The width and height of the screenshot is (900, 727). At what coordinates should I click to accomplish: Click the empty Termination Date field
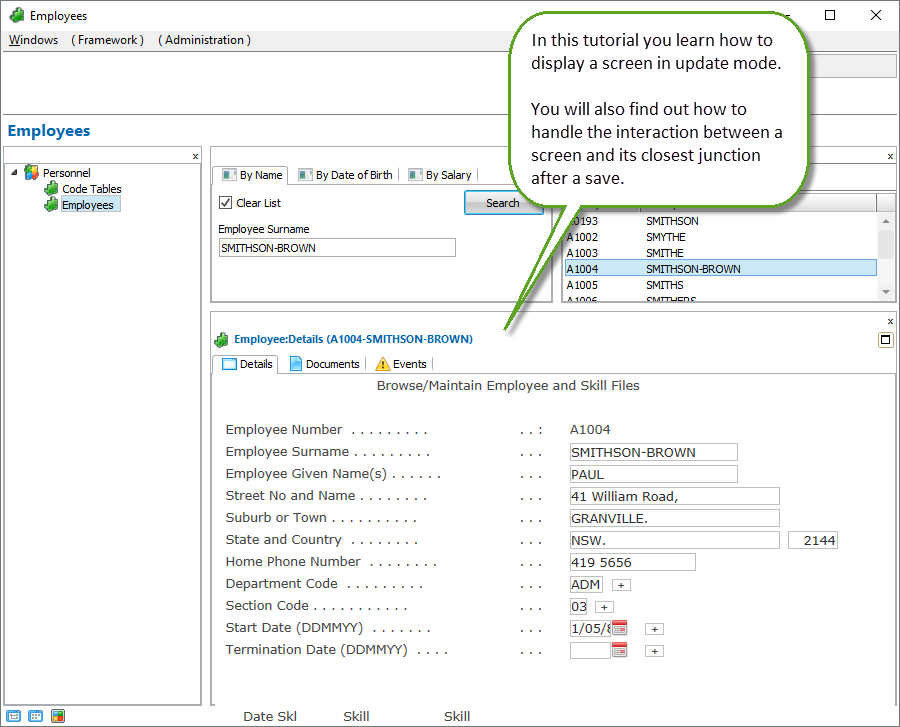pyautogui.click(x=590, y=650)
